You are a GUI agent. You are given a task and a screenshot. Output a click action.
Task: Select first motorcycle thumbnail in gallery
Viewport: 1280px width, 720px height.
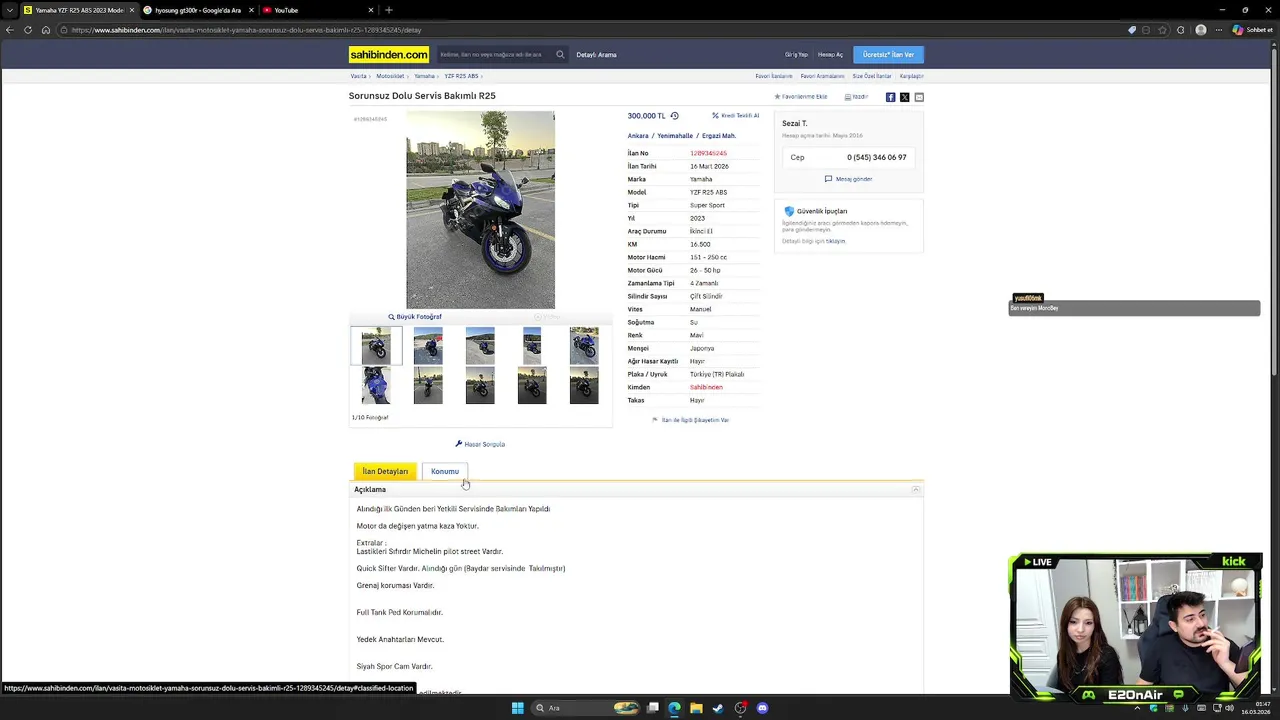point(376,345)
